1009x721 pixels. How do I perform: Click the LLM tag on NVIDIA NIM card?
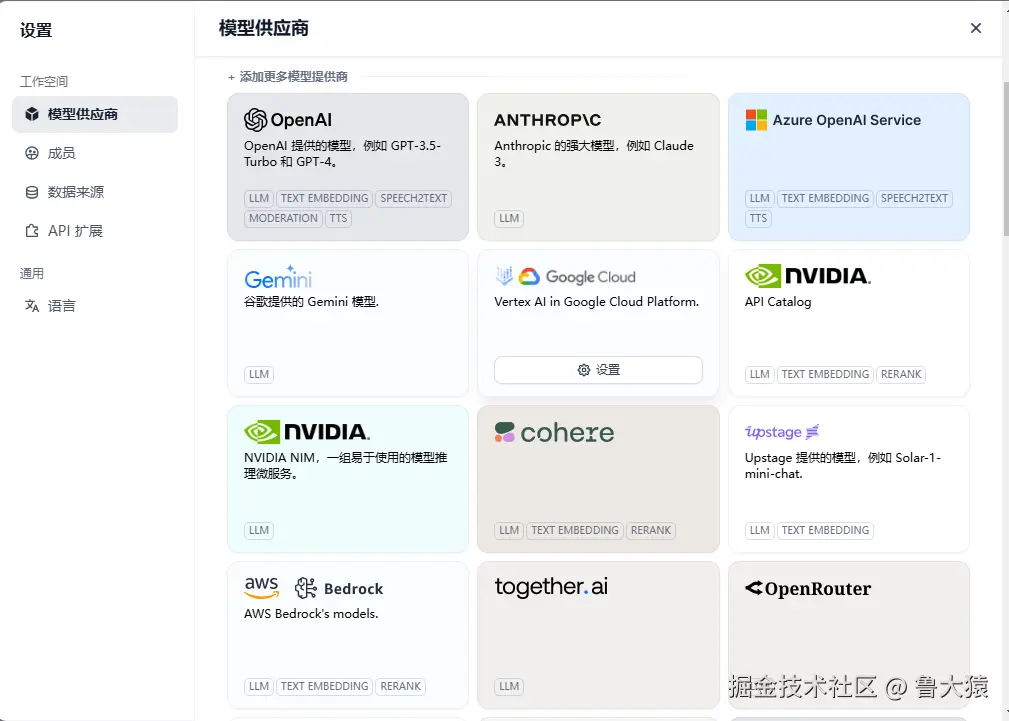pos(259,530)
